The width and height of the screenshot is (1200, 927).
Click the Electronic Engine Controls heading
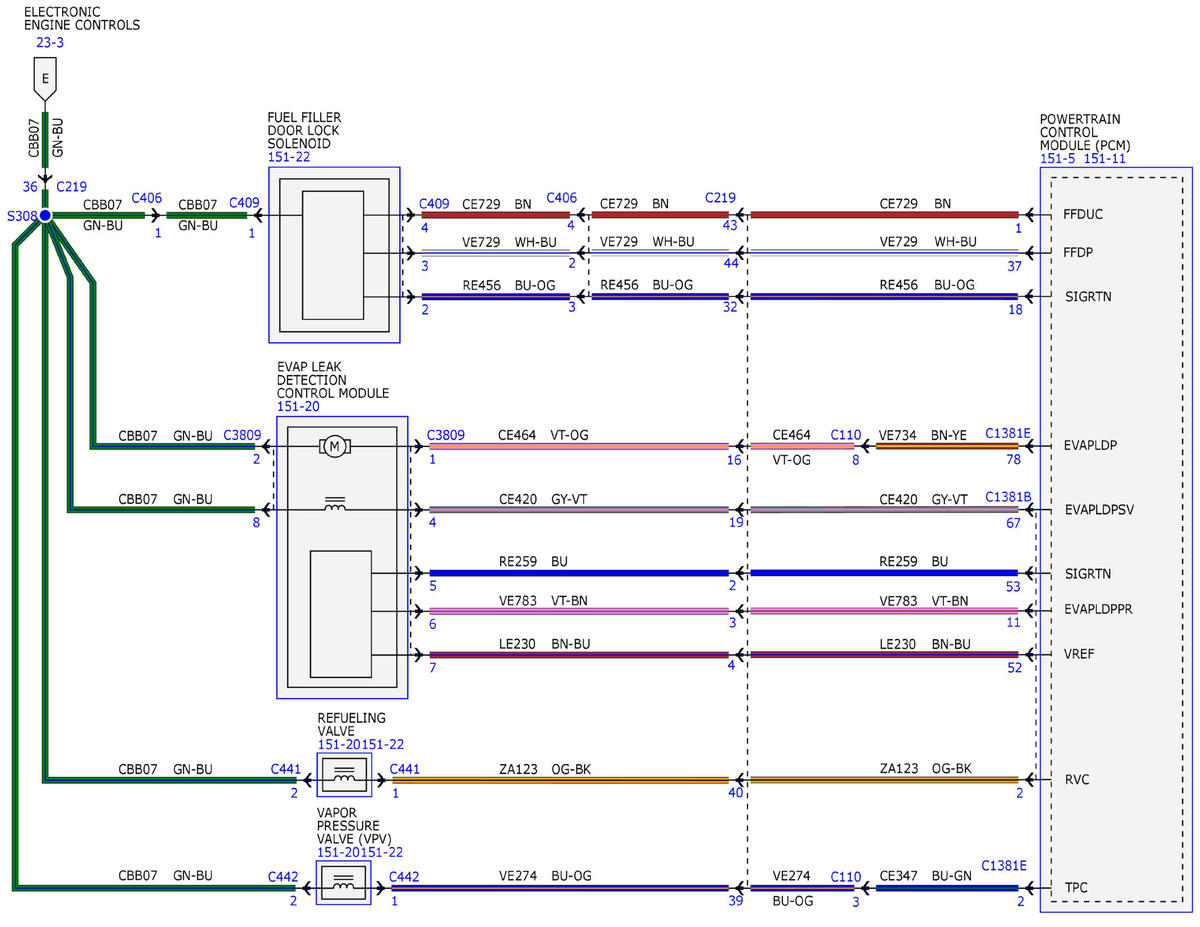click(x=81, y=17)
